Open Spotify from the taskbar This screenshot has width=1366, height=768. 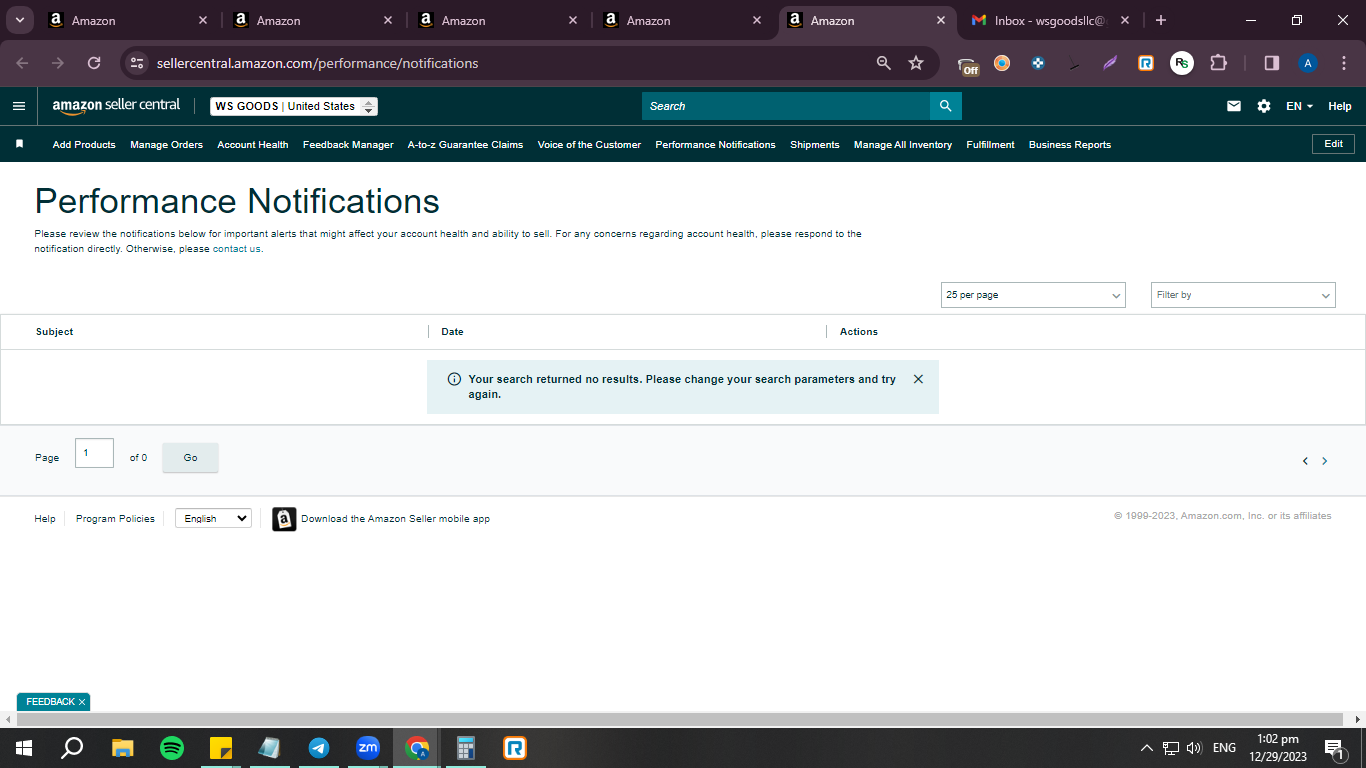(172, 748)
